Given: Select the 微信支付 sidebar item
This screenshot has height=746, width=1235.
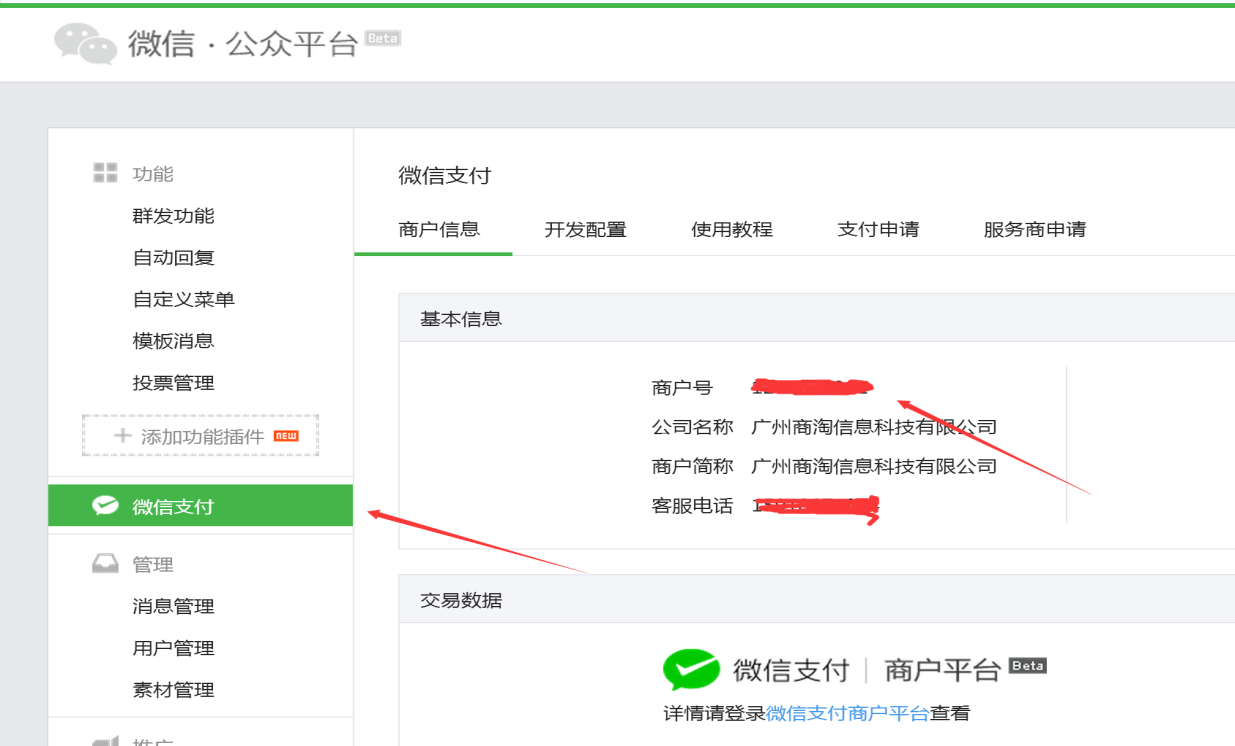Looking at the screenshot, I should (201, 506).
